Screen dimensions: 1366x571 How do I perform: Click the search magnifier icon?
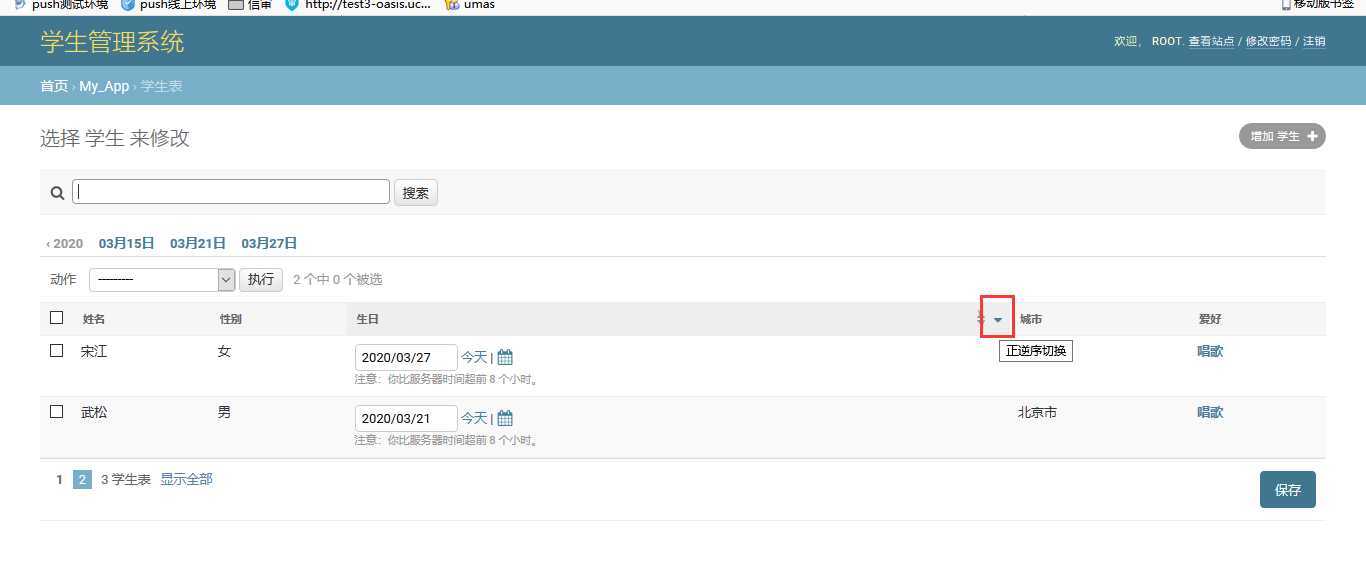[x=57, y=193]
